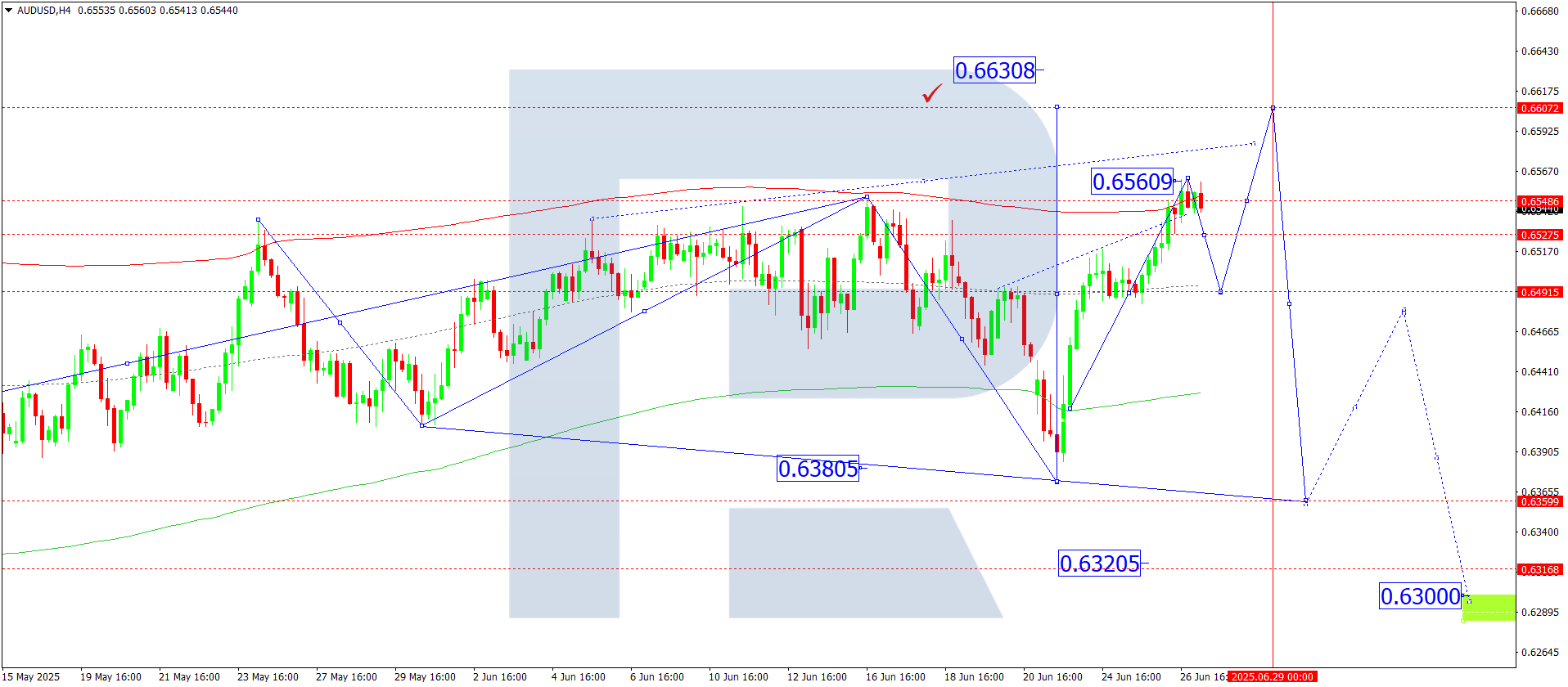Open the chart menu triangle beside AUDUSD,H4

click(x=8, y=11)
